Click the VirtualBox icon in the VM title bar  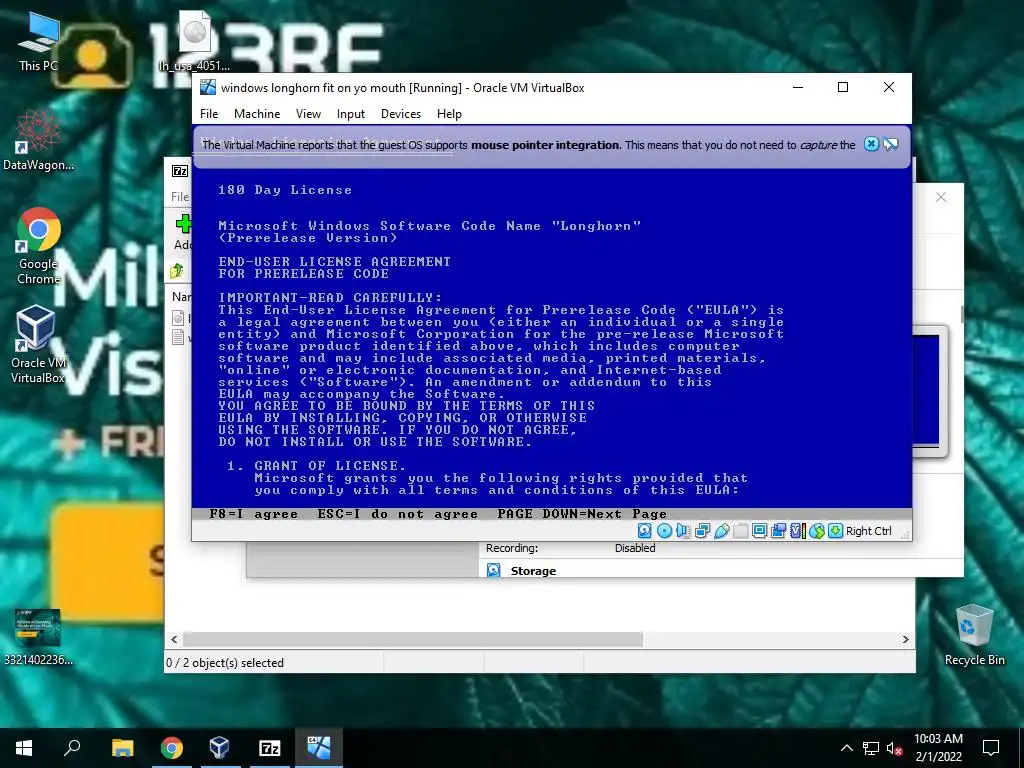point(208,88)
